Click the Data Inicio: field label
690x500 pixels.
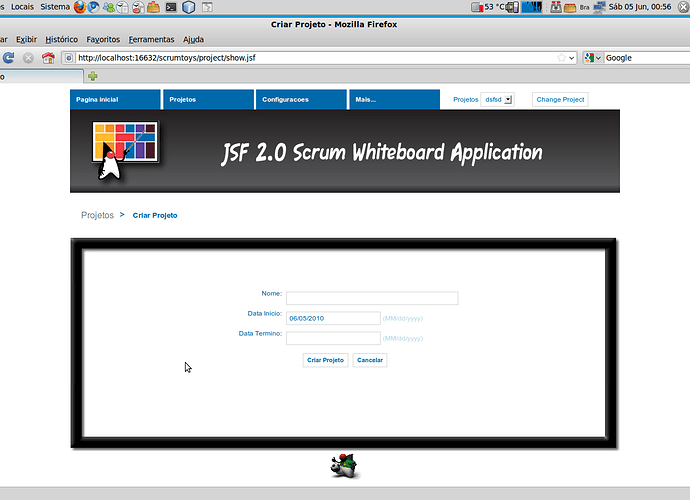click(264, 313)
